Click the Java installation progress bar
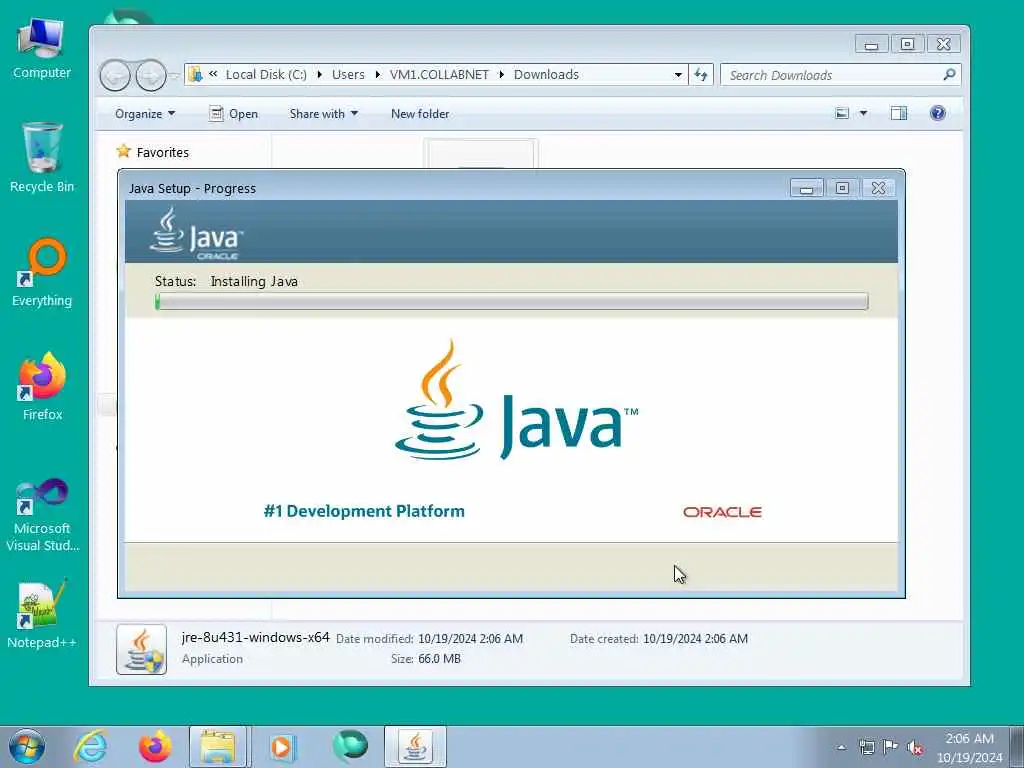 (x=512, y=301)
